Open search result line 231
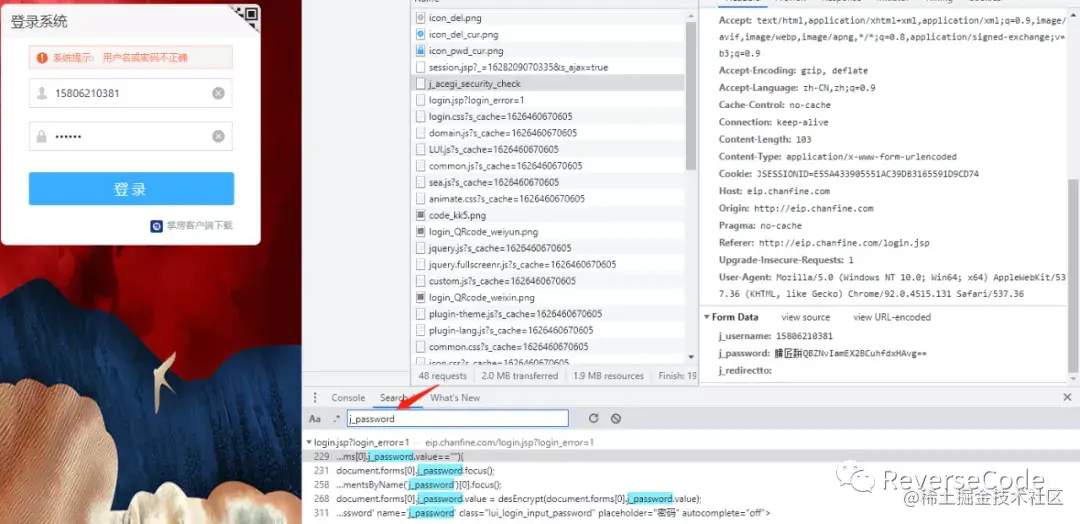 (691, 471)
